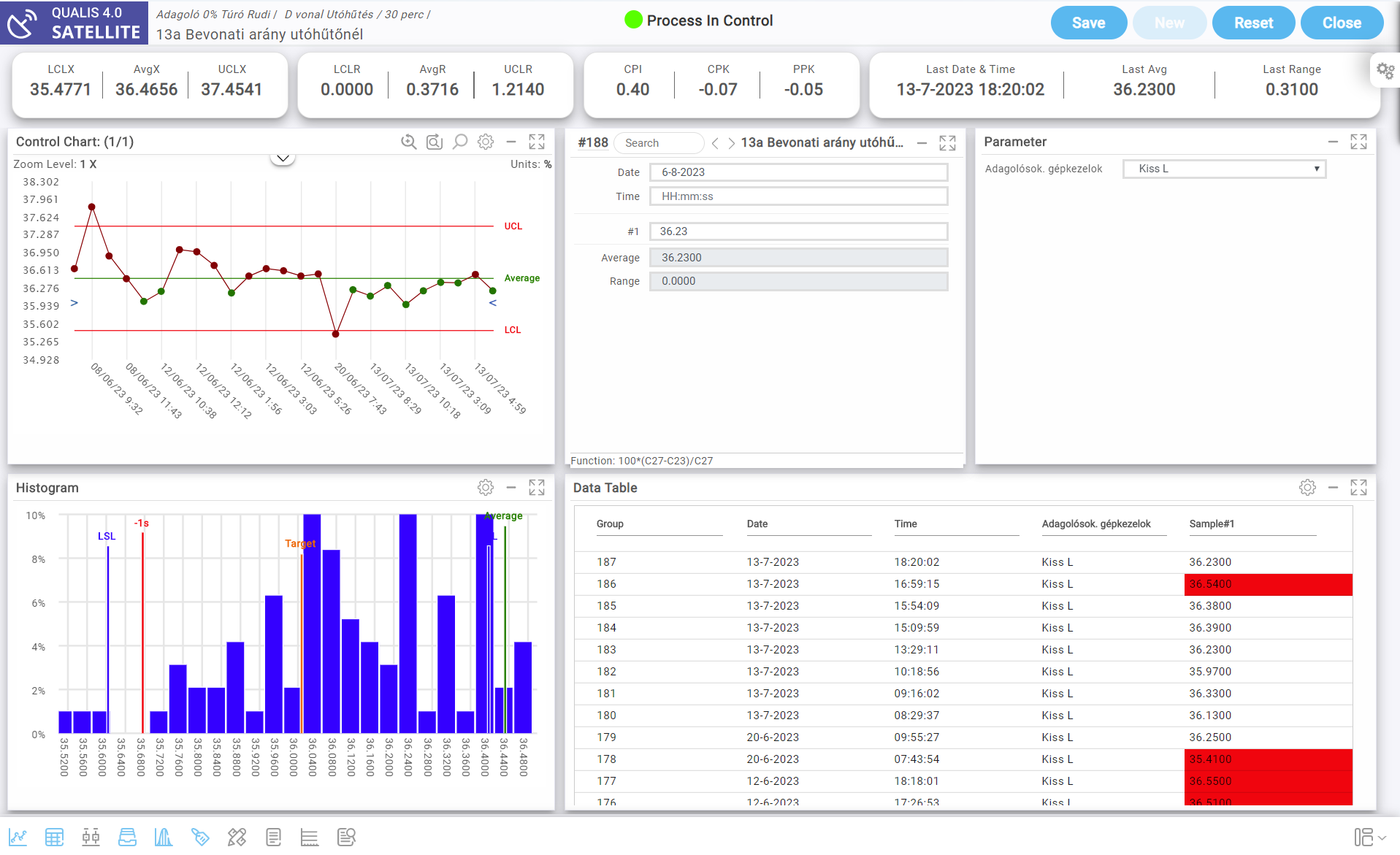
Task: Select row 183 in the Data Table
Action: pyautogui.click(x=963, y=650)
